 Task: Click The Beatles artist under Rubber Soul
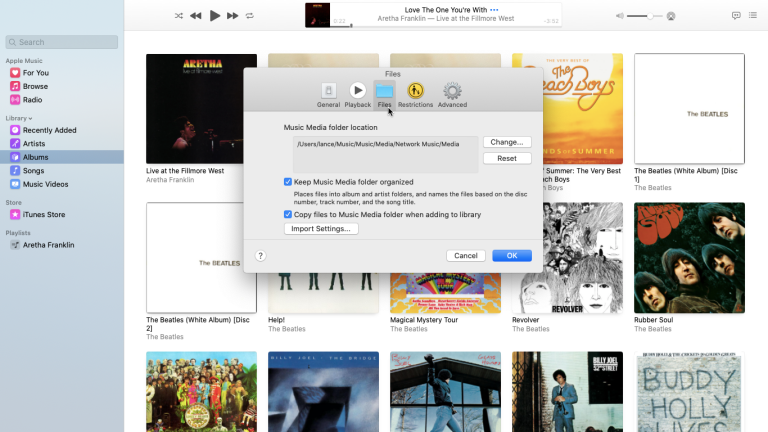coord(653,329)
